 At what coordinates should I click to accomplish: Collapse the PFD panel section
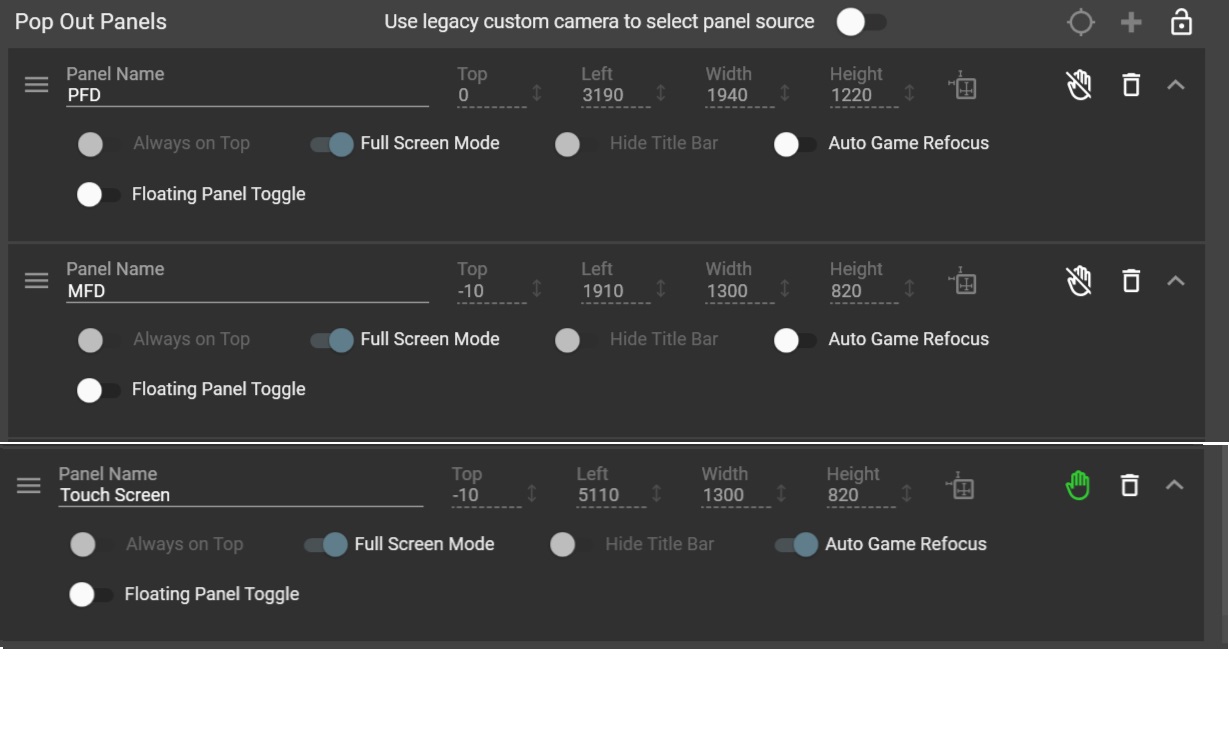pos(1175,86)
